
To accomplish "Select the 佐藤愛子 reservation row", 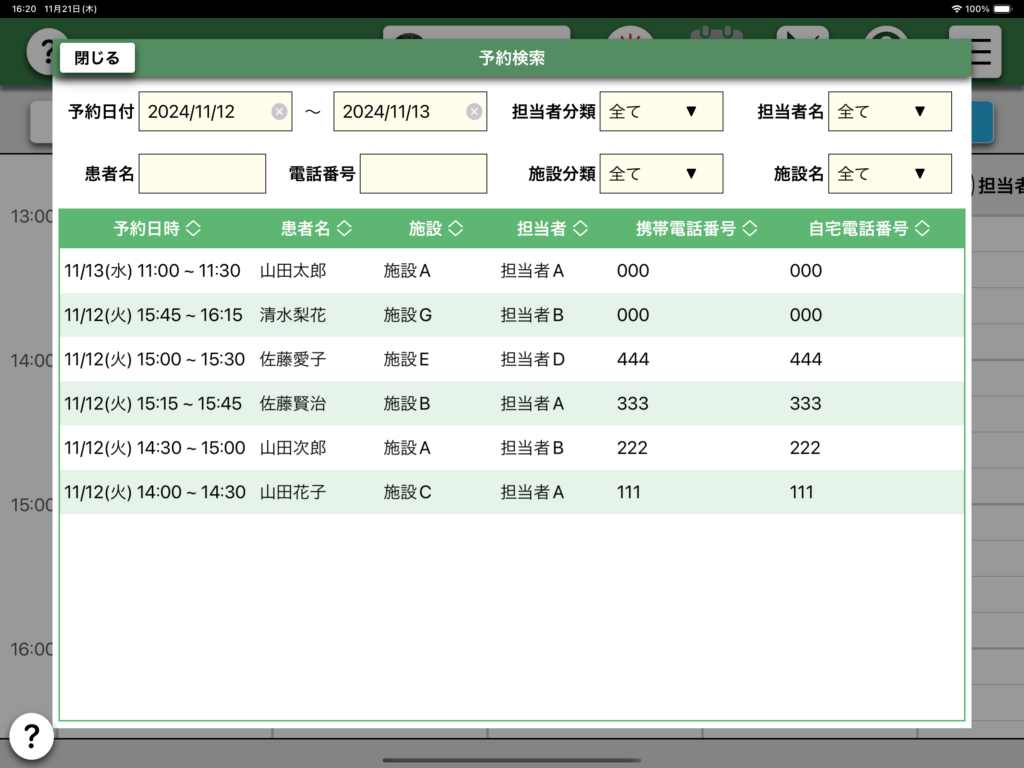I will click(x=511, y=359).
